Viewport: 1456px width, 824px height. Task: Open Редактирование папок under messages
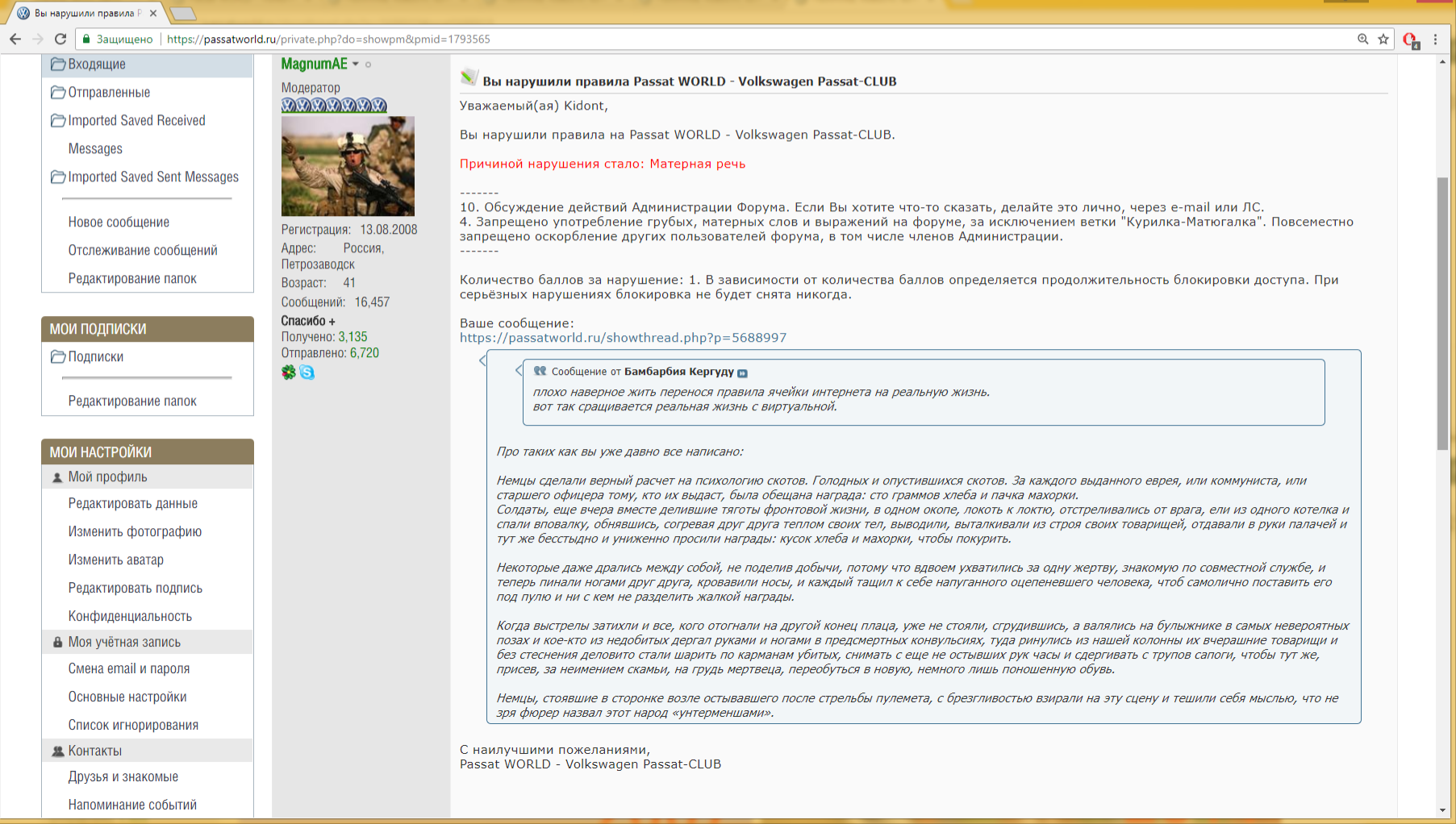(132, 279)
